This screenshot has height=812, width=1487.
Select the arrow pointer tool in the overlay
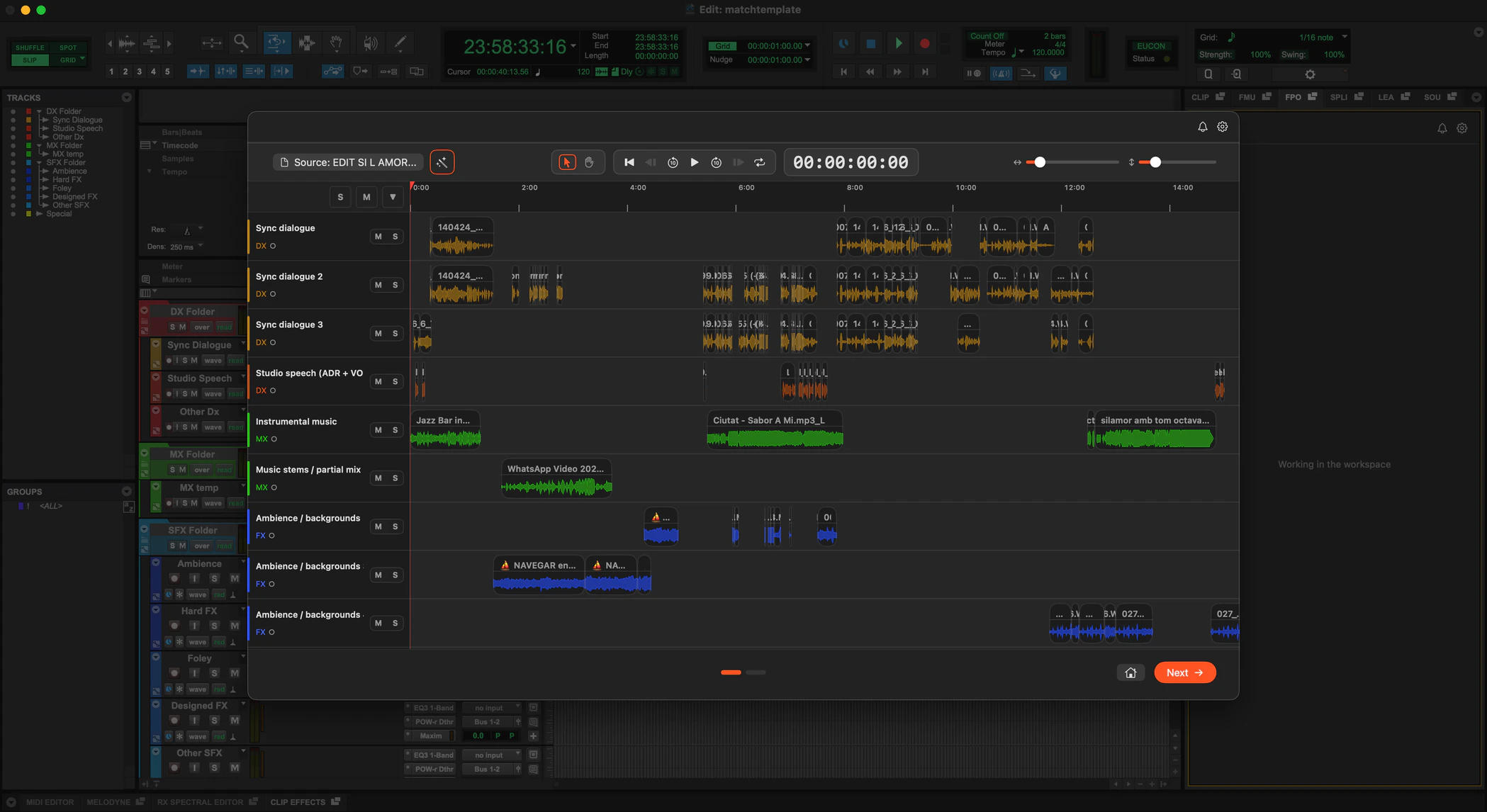567,162
